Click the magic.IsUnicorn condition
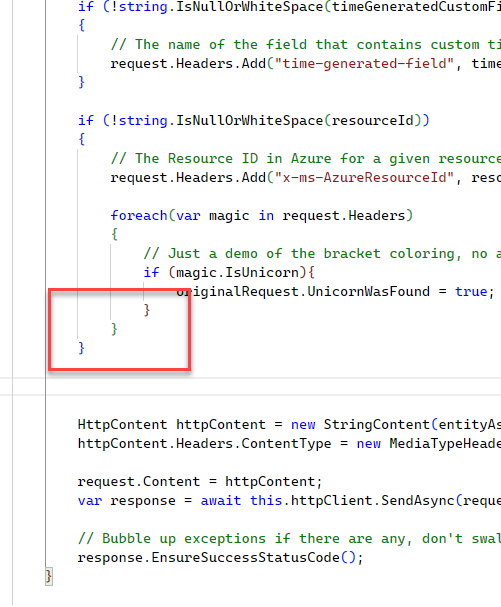 tap(237, 273)
